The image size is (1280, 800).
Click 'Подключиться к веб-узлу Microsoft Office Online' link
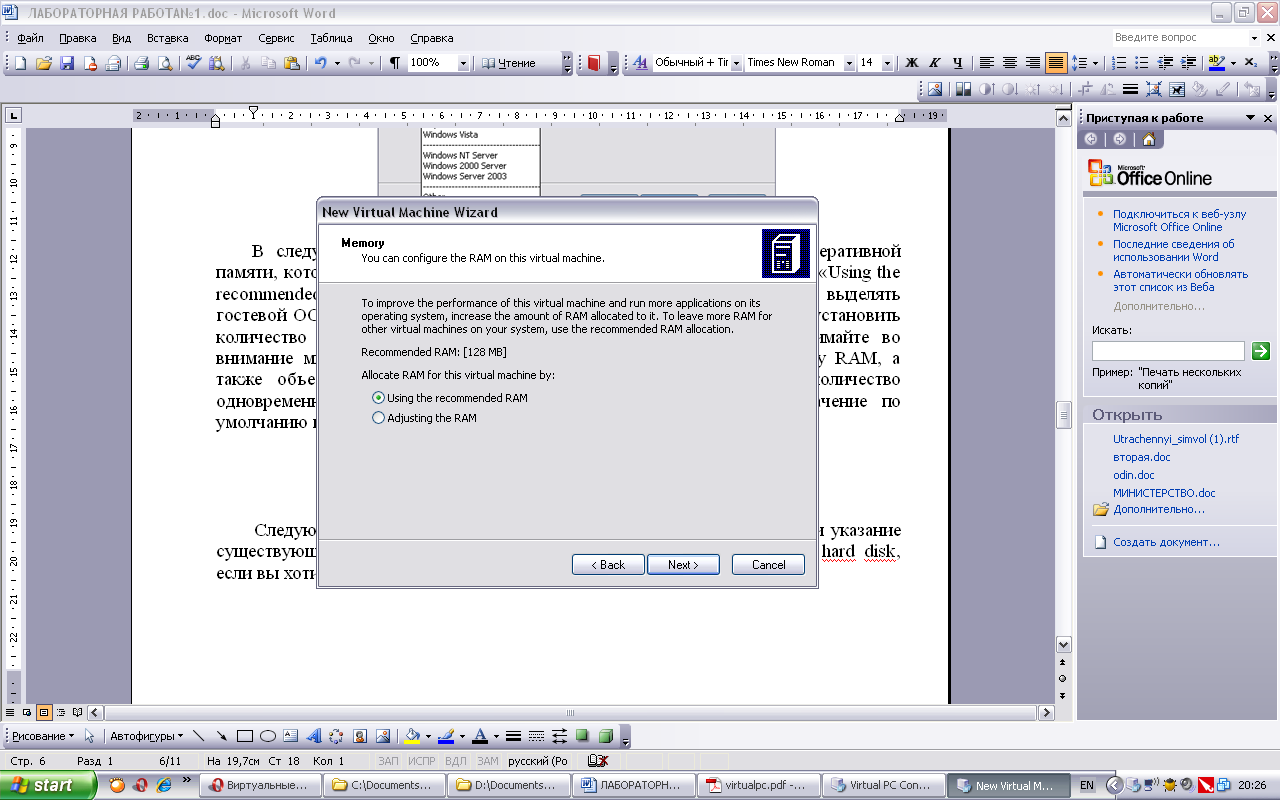pos(1180,220)
